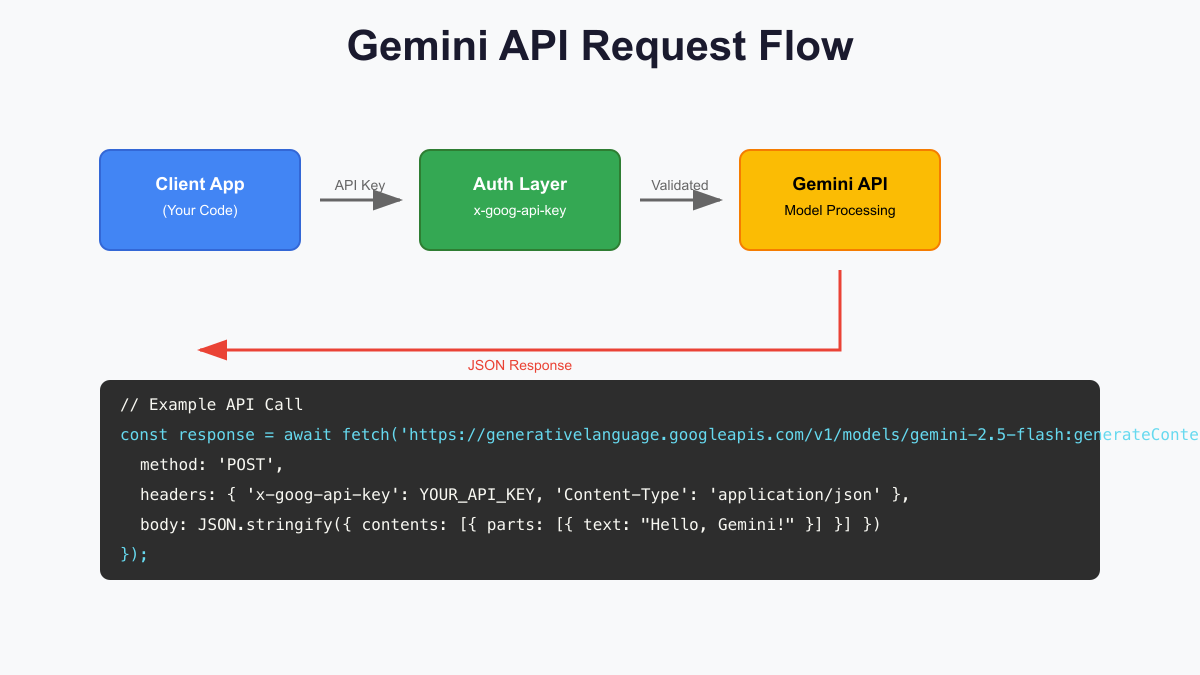Click the closing "});" code line
The image size is (1200, 675).
point(134,555)
